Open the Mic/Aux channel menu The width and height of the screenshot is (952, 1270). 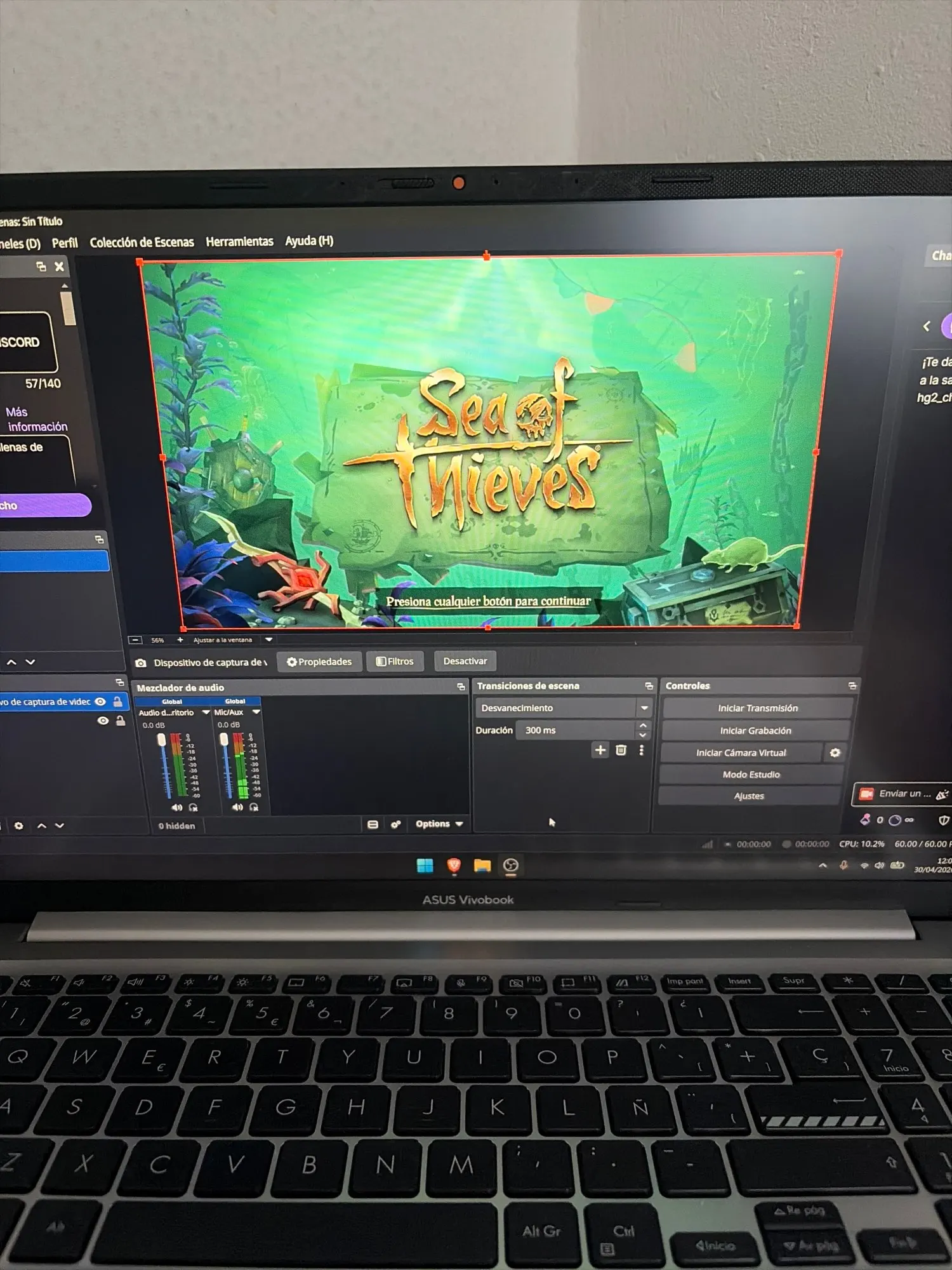pos(256,712)
